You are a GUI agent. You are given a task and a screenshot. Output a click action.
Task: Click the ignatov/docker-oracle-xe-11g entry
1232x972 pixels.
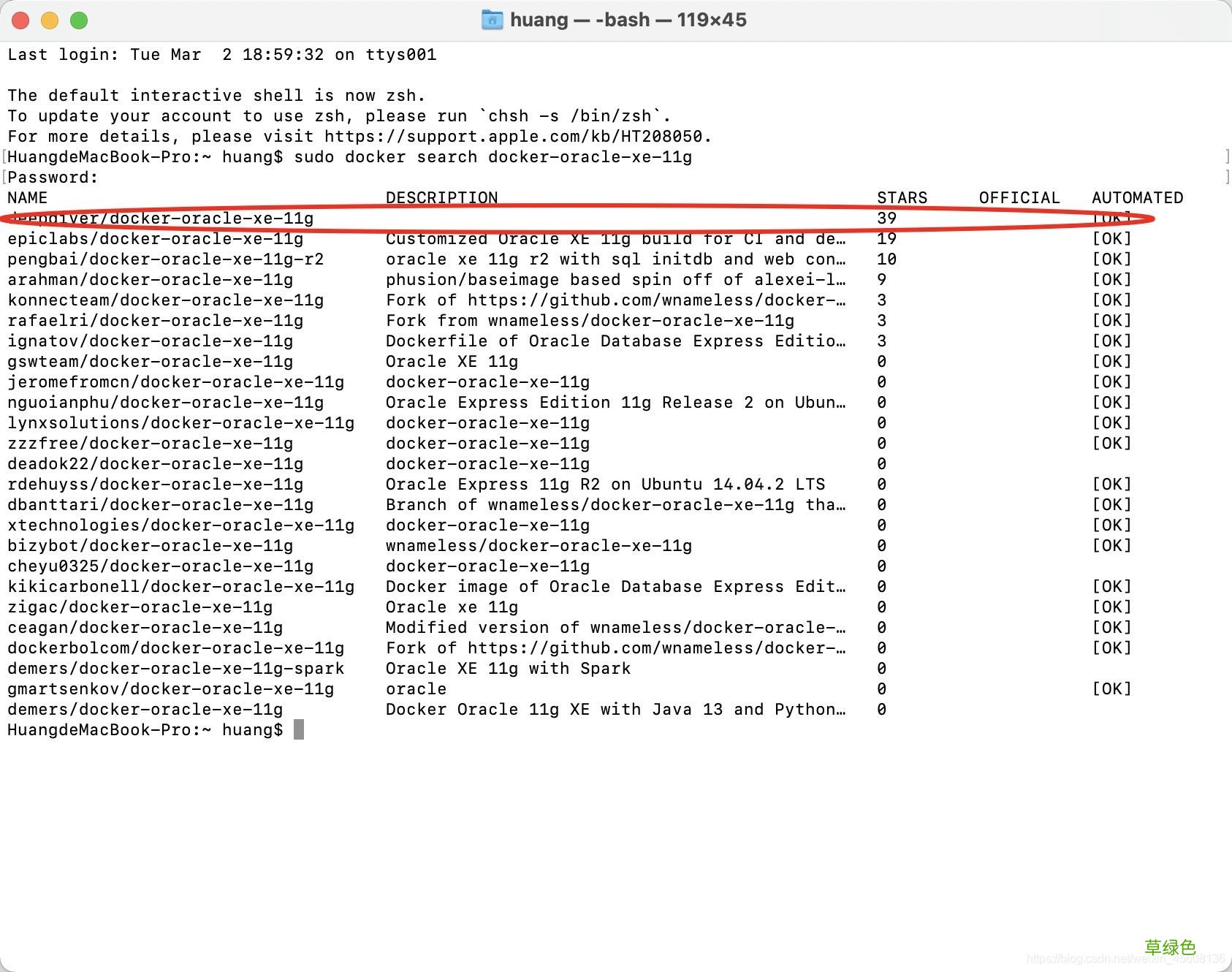click(x=151, y=341)
